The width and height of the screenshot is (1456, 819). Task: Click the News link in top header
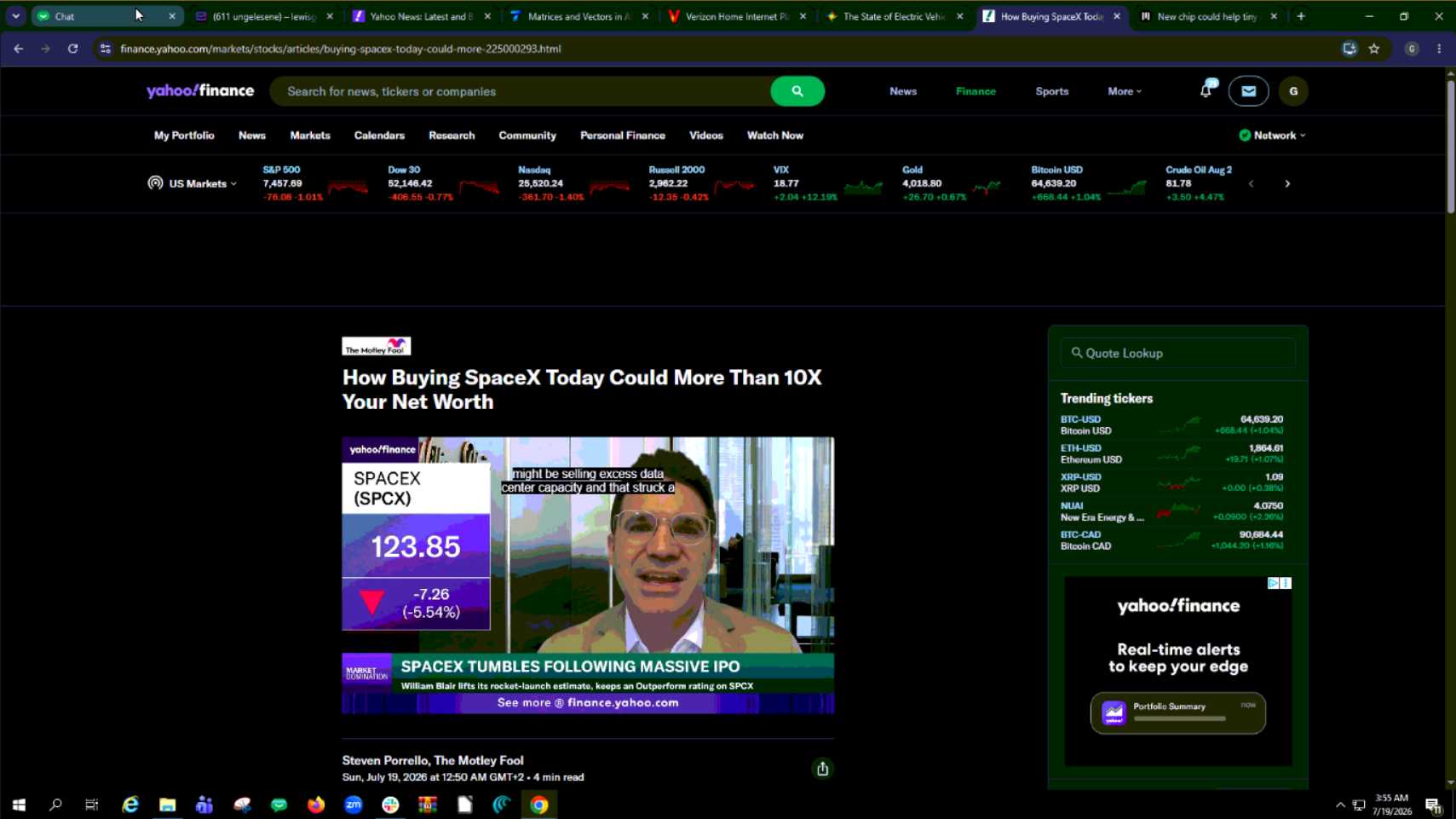click(903, 91)
